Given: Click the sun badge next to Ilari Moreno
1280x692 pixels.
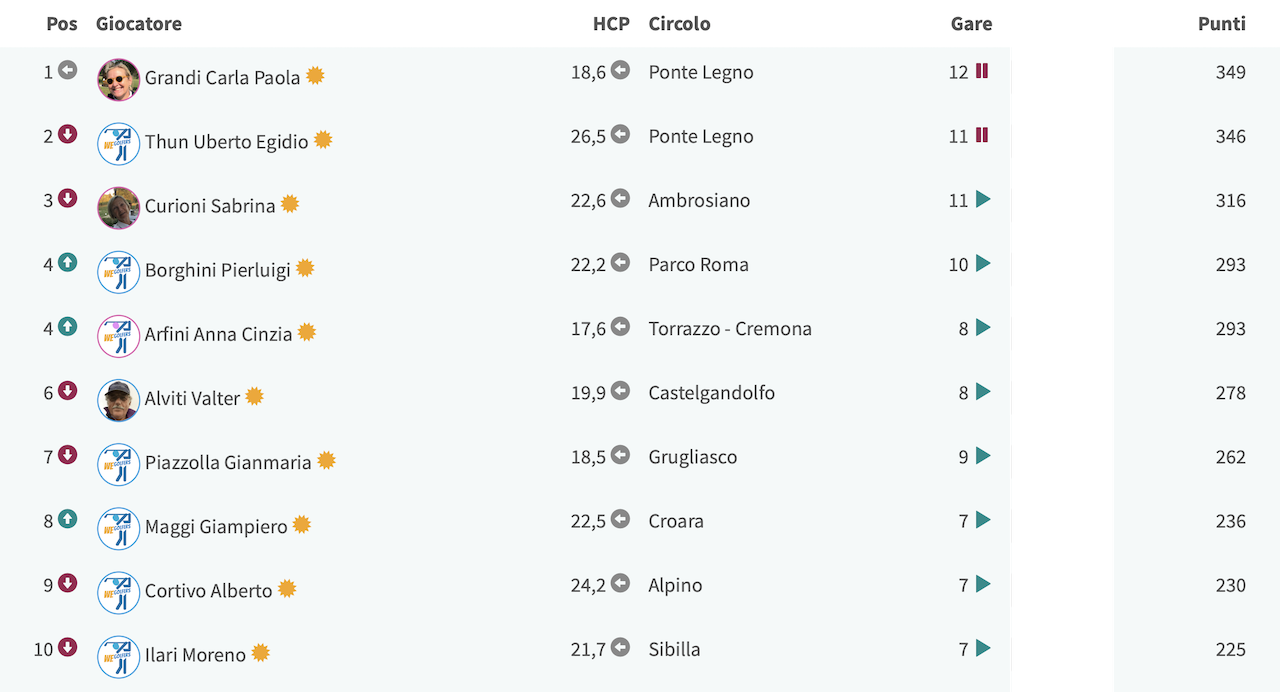Looking at the screenshot, I should [x=260, y=653].
